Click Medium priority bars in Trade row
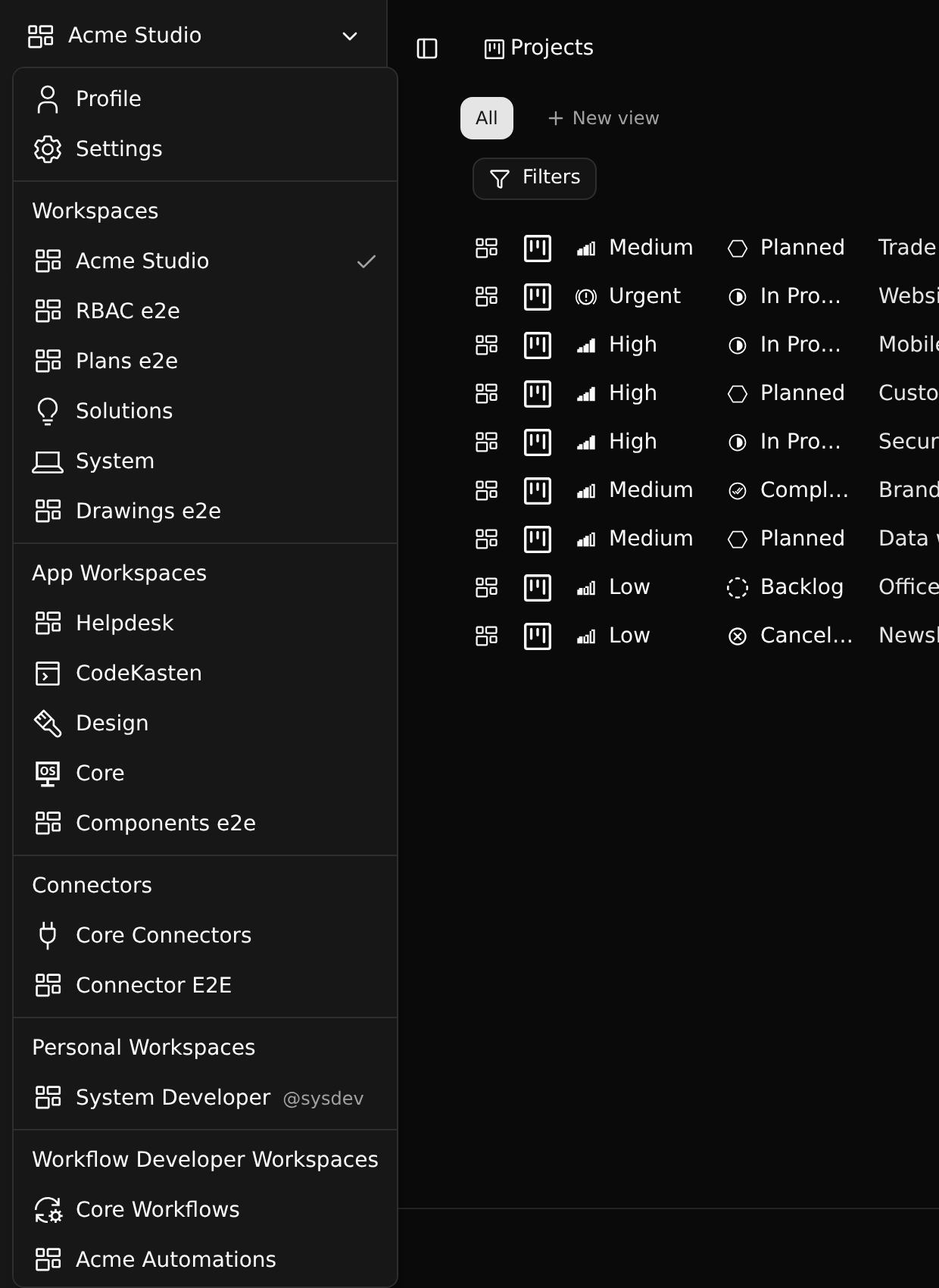Screen dimensions: 939x1288 [x=586, y=248]
